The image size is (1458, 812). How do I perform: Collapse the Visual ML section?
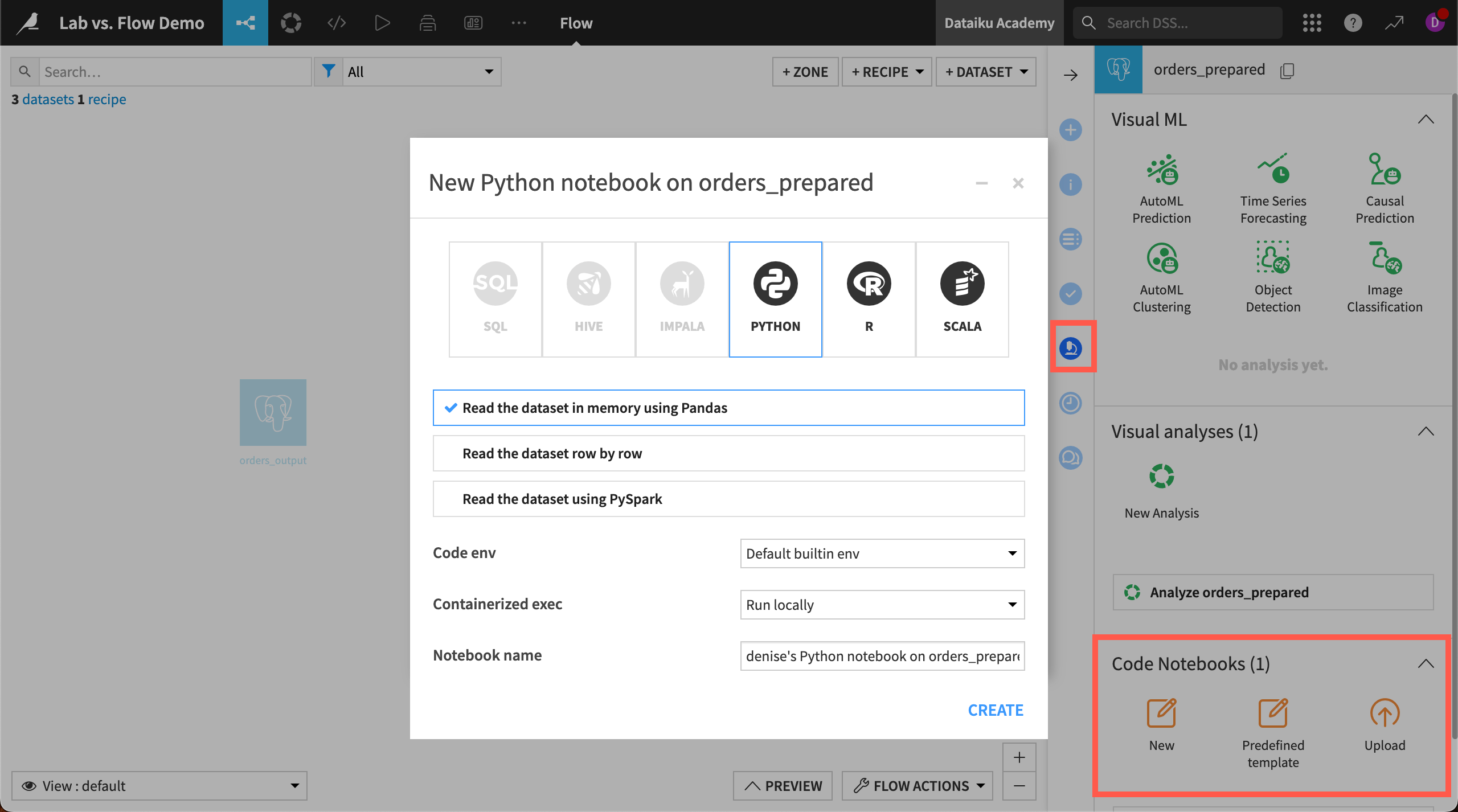pyautogui.click(x=1427, y=118)
